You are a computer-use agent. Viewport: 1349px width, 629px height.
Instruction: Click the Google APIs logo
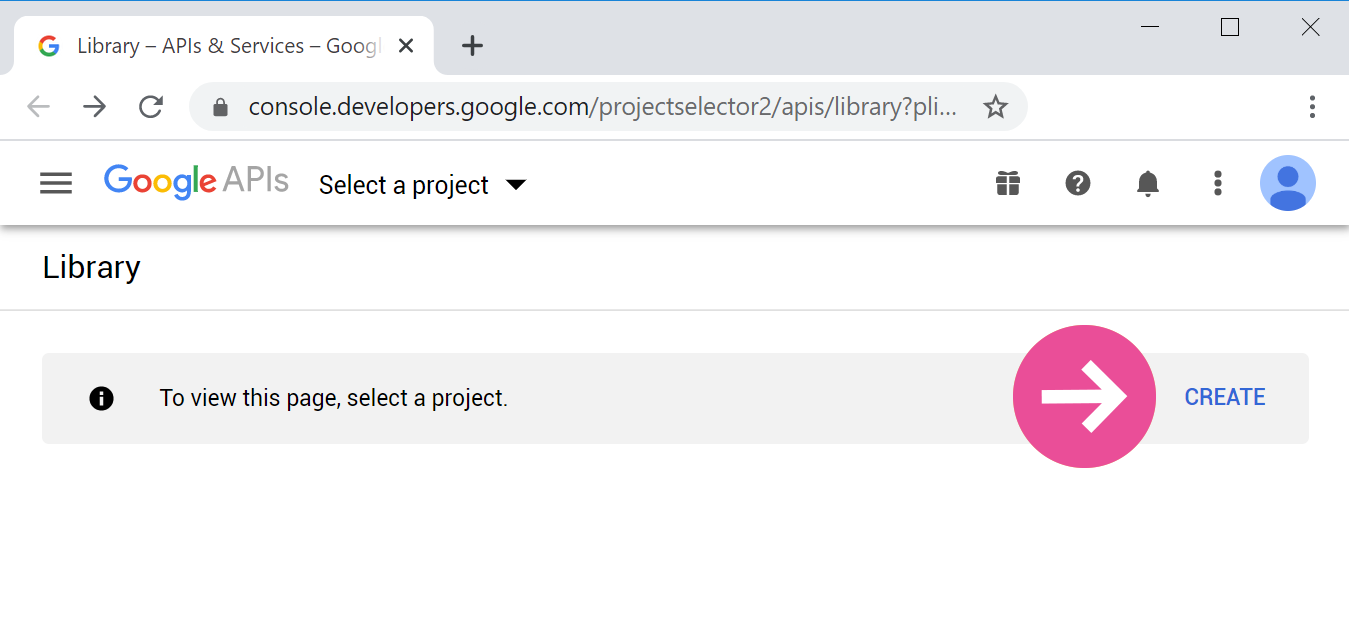click(196, 182)
